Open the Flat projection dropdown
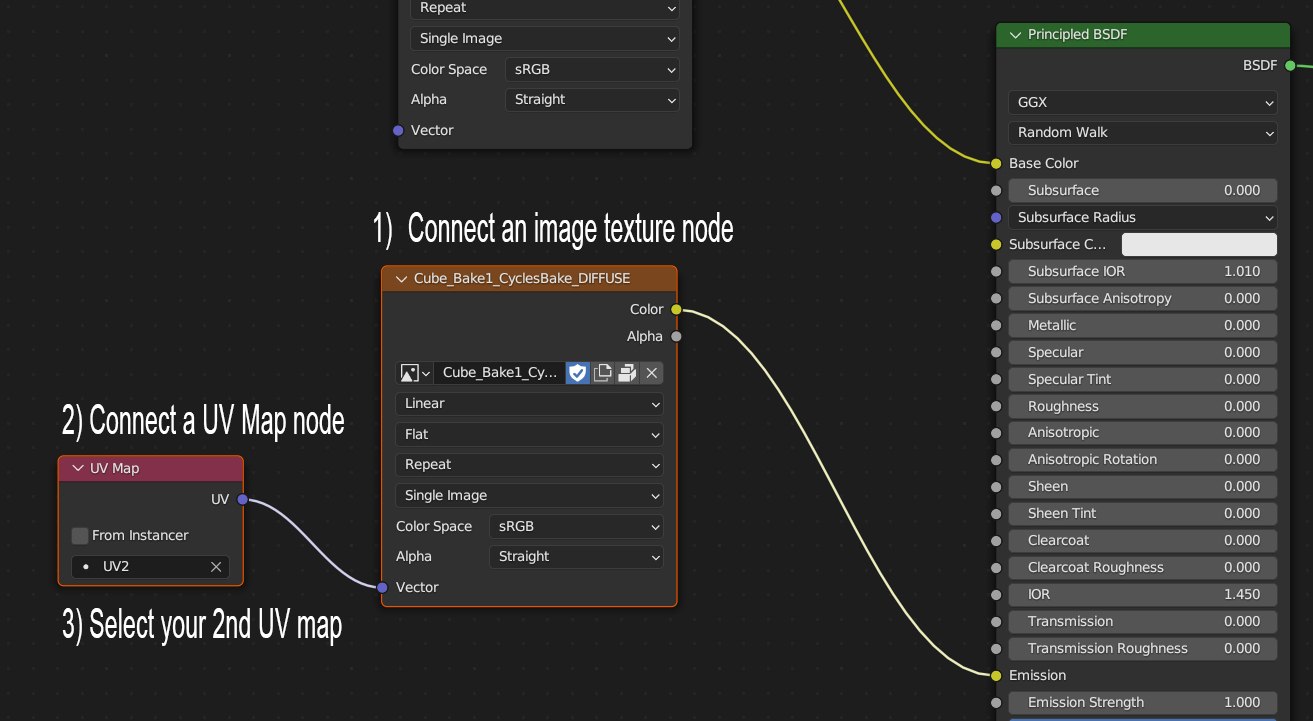The image size is (1313, 721). pyautogui.click(x=530, y=435)
